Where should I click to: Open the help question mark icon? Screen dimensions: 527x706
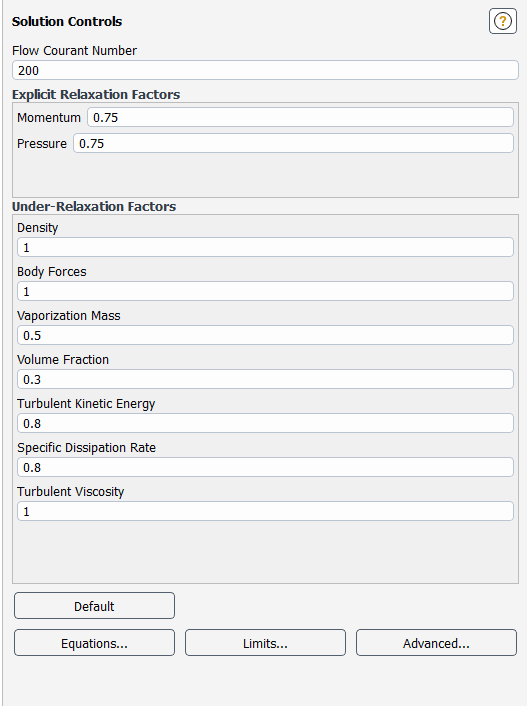coord(502,21)
